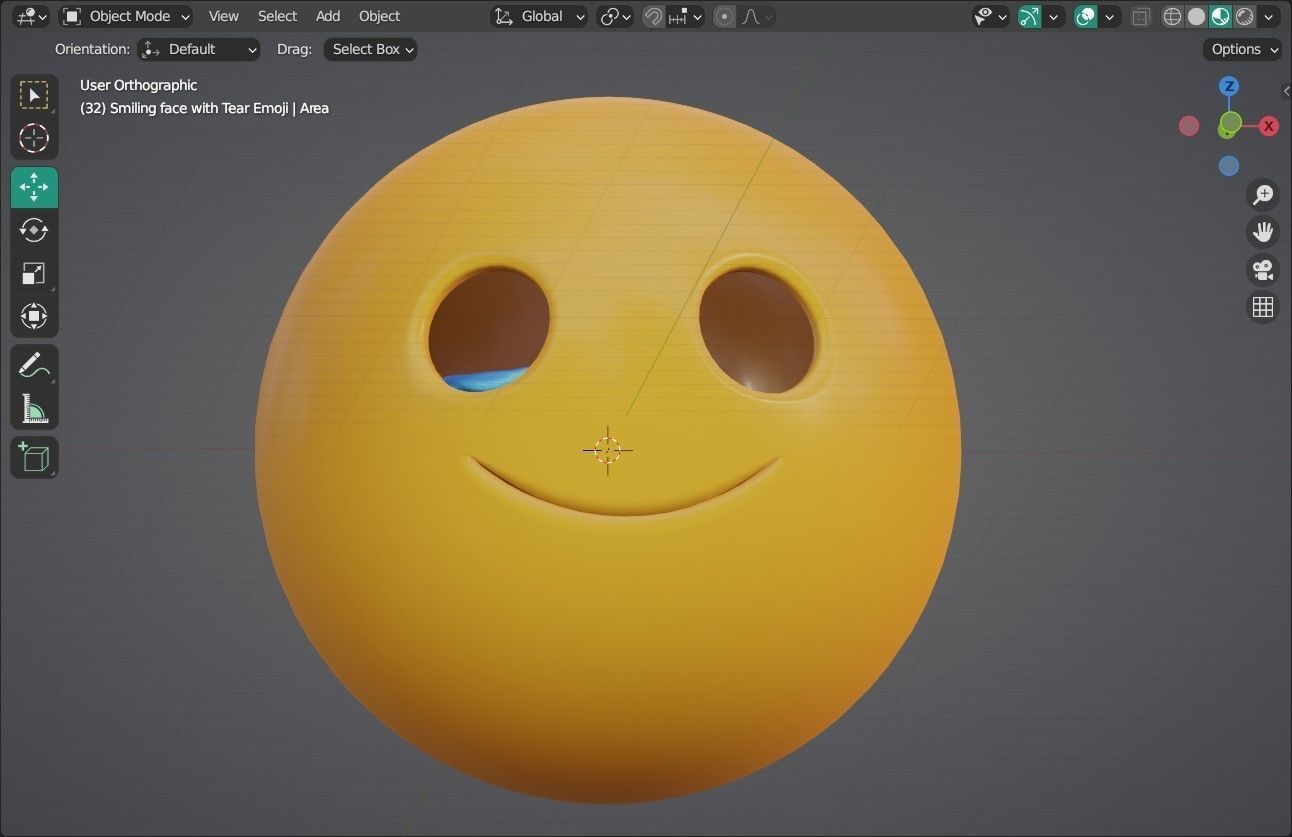Open the Orientation Default dropdown

click(198, 49)
